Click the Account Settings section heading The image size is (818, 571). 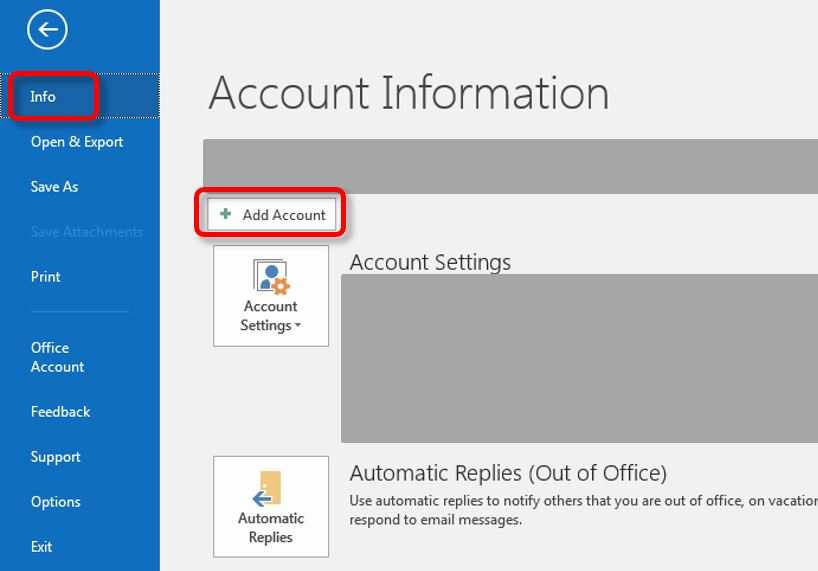[x=430, y=262]
